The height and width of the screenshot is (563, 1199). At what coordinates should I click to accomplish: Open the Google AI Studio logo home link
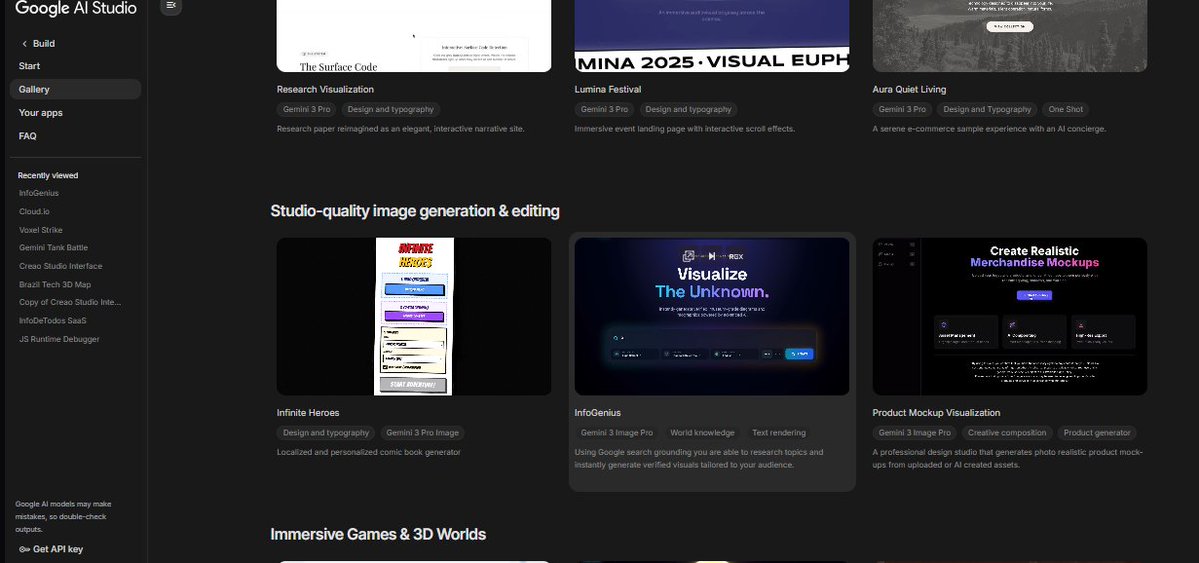click(x=76, y=8)
